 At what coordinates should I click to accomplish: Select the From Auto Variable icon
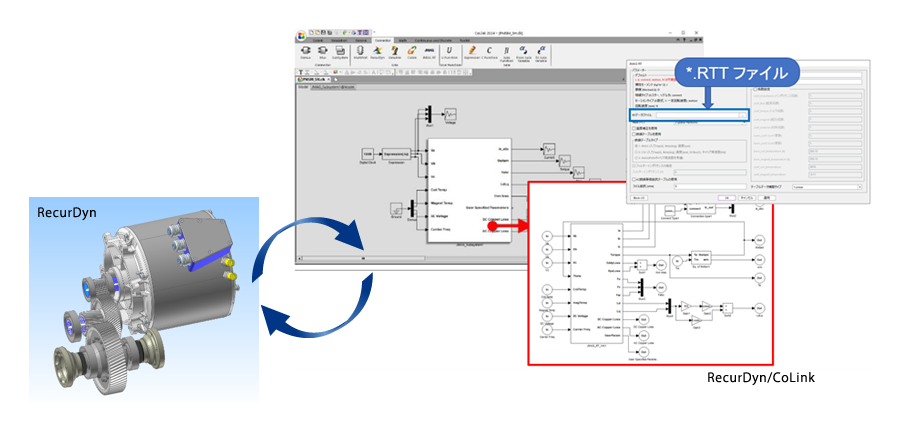523,53
